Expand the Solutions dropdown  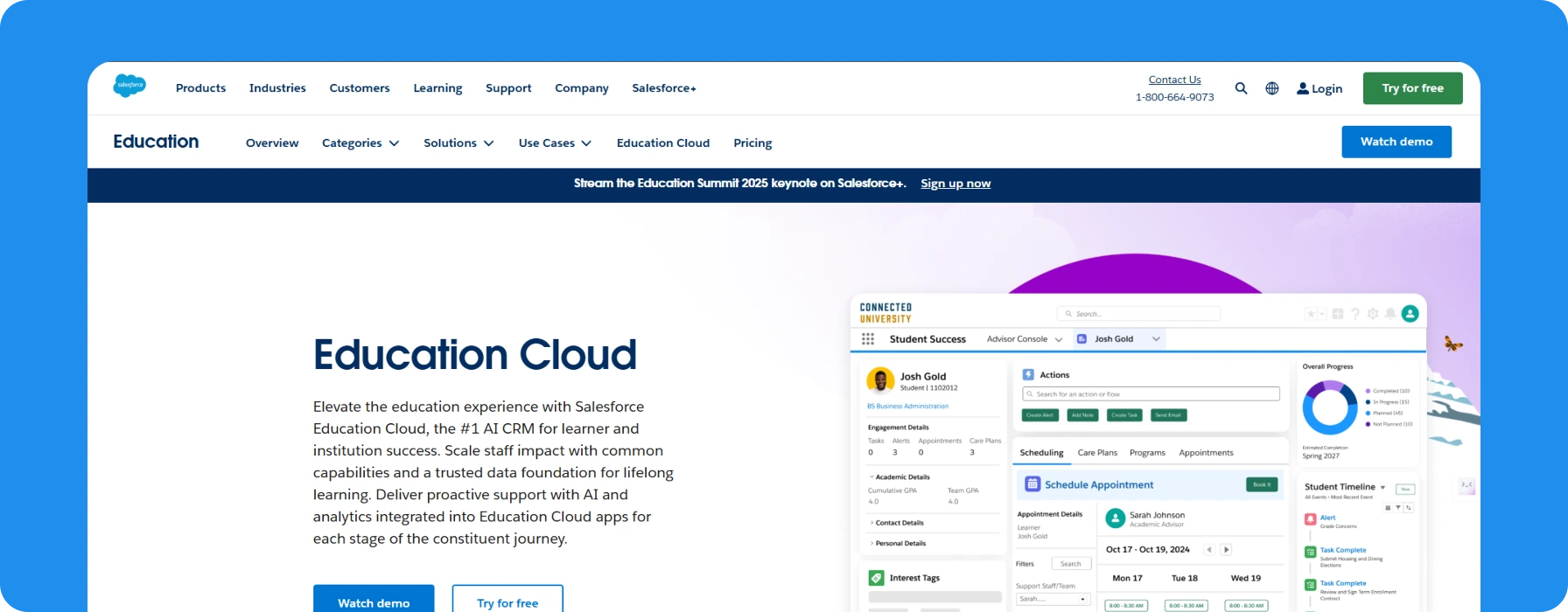click(458, 143)
